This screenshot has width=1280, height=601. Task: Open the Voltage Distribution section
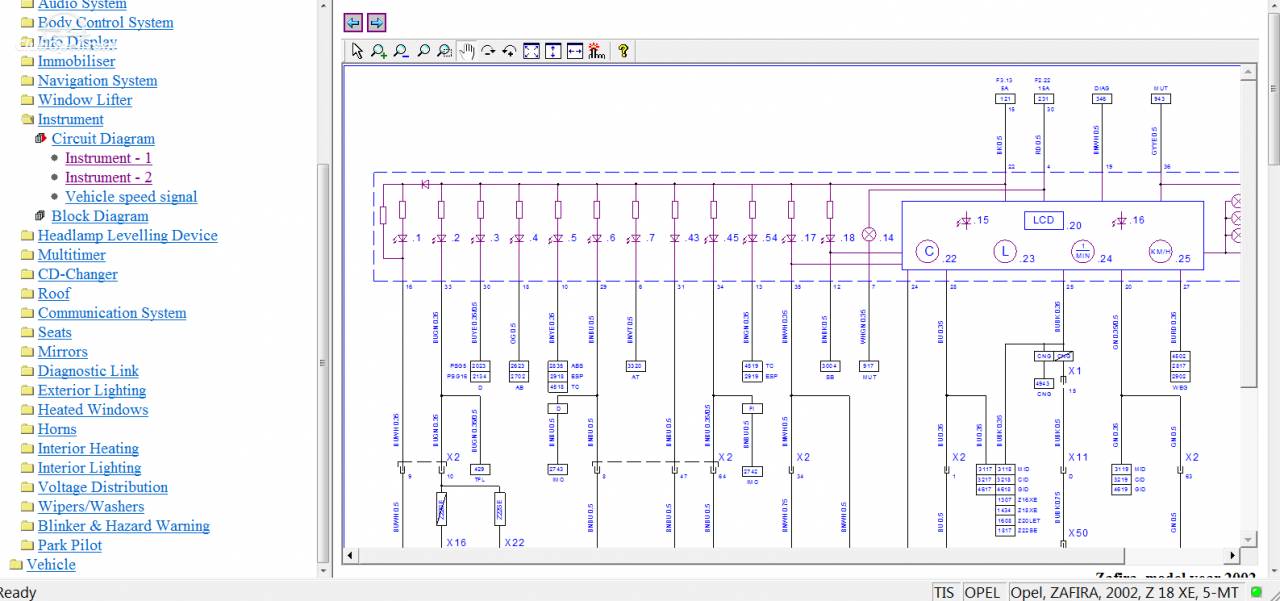(x=103, y=488)
